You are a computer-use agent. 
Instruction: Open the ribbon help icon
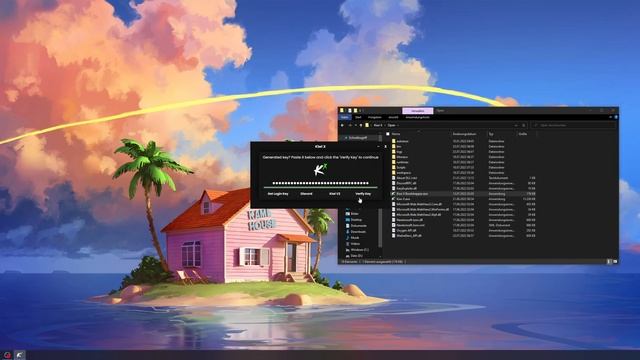pyautogui.click(x=616, y=117)
